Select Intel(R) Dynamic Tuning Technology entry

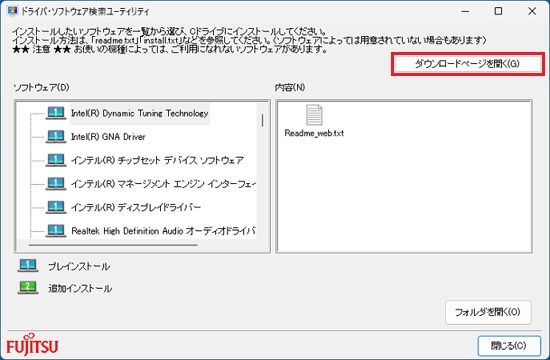[x=140, y=113]
